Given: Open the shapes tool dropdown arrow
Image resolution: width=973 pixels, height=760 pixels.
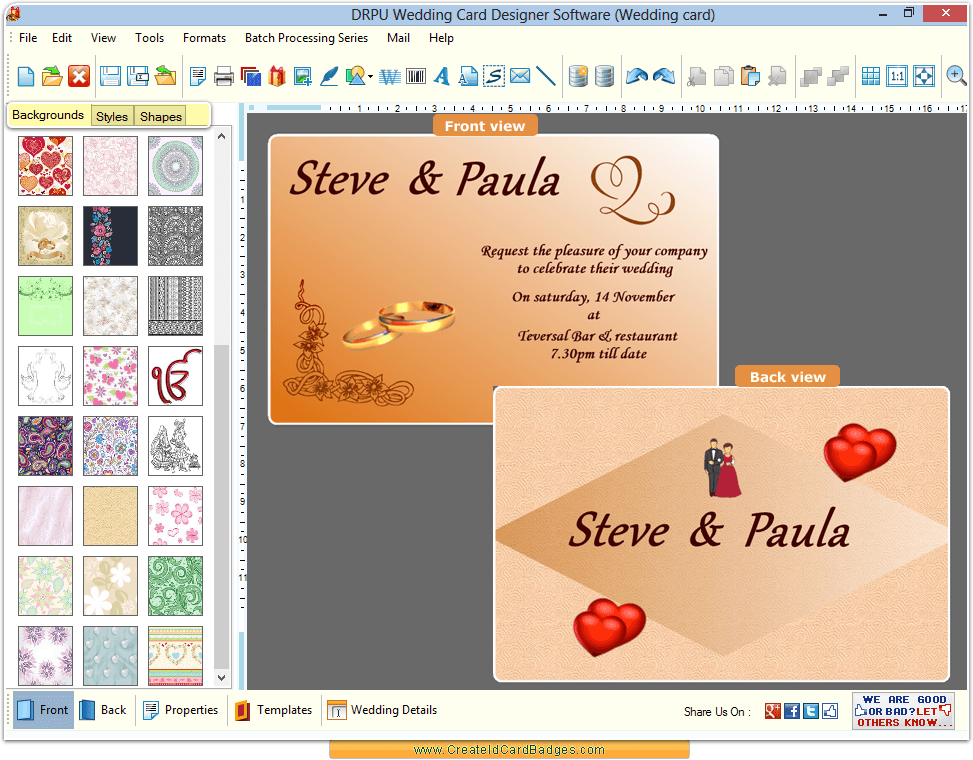Looking at the screenshot, I should pyautogui.click(x=370, y=77).
